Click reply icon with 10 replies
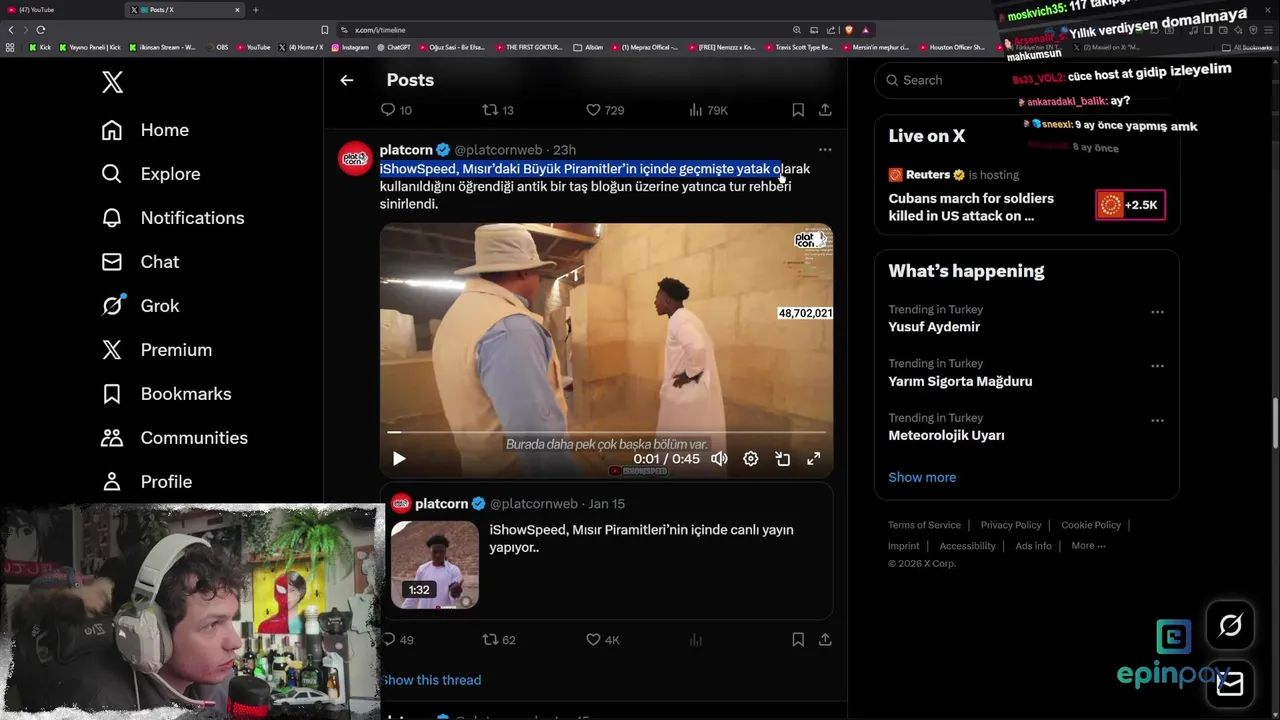1280x720 pixels. click(396, 110)
